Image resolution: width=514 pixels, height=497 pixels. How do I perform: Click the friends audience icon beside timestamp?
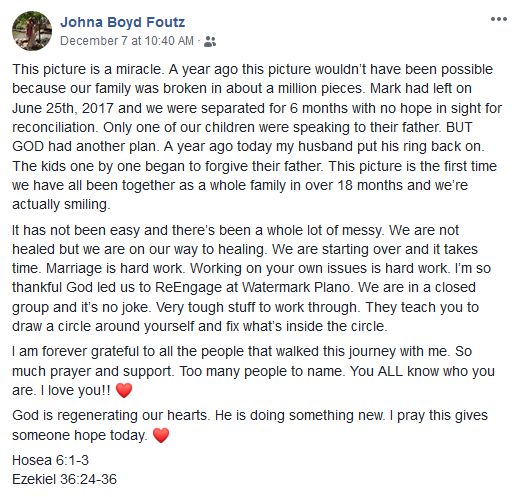pyautogui.click(x=210, y=41)
